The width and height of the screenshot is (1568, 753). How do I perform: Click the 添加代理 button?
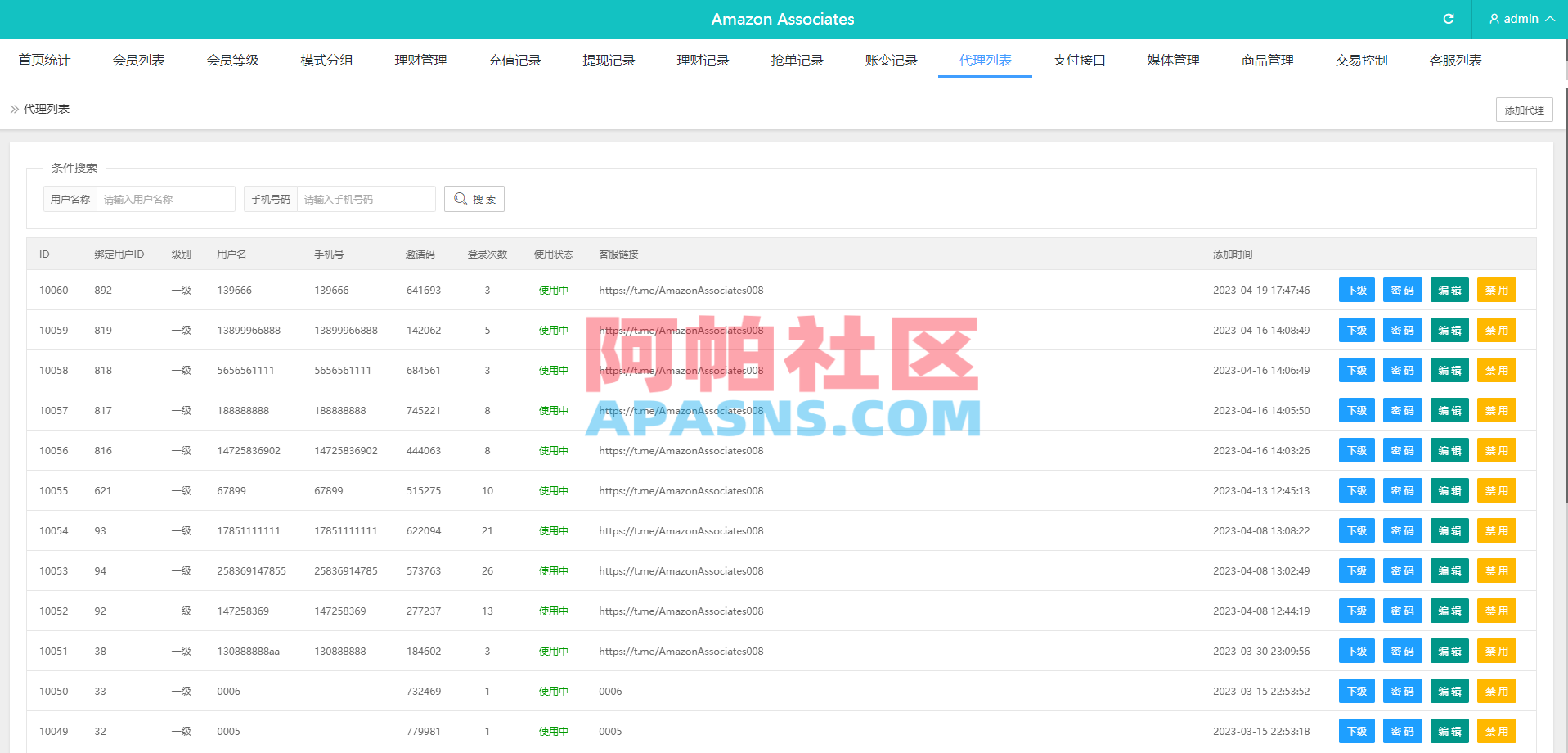(x=1524, y=109)
